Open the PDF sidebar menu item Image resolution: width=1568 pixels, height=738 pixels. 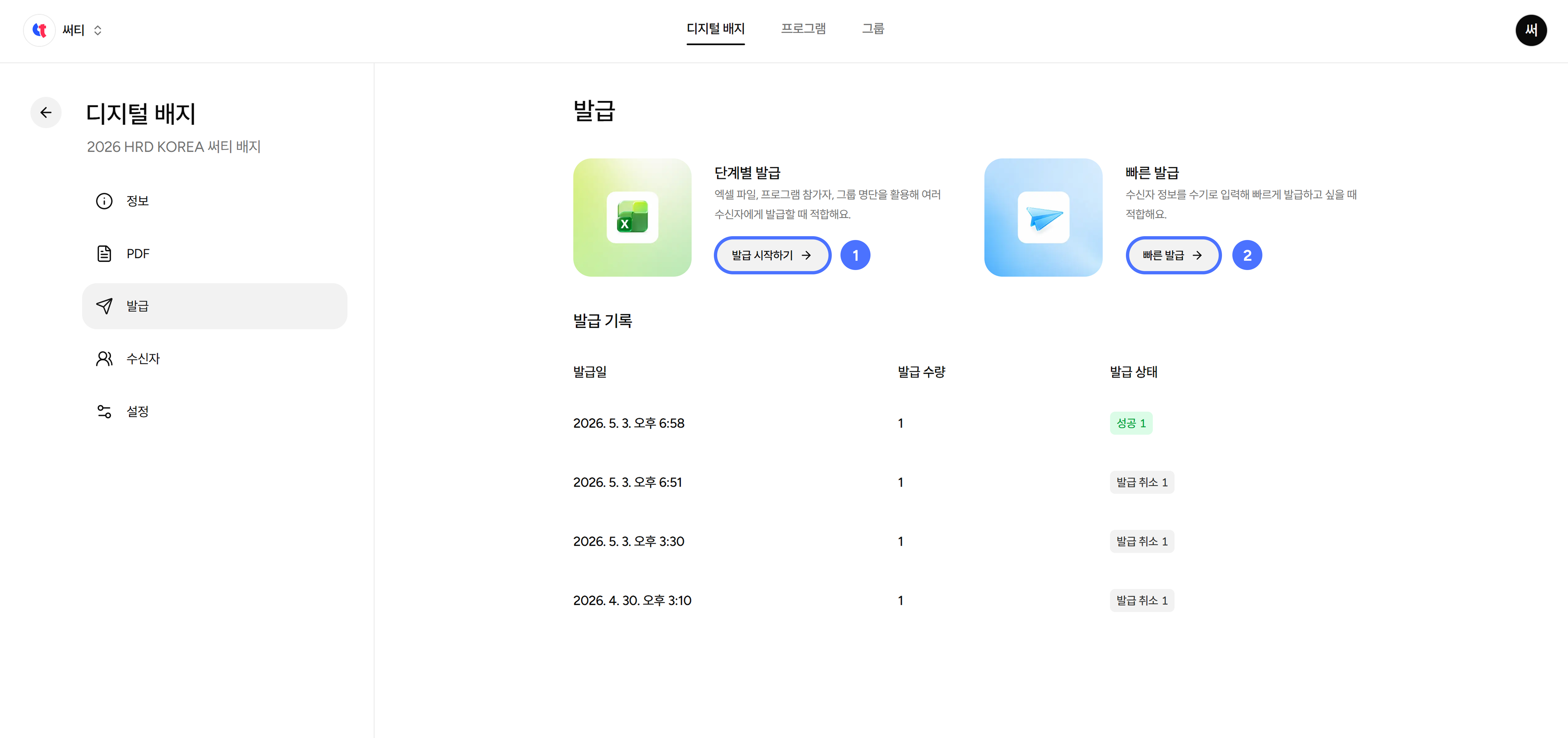tap(214, 254)
